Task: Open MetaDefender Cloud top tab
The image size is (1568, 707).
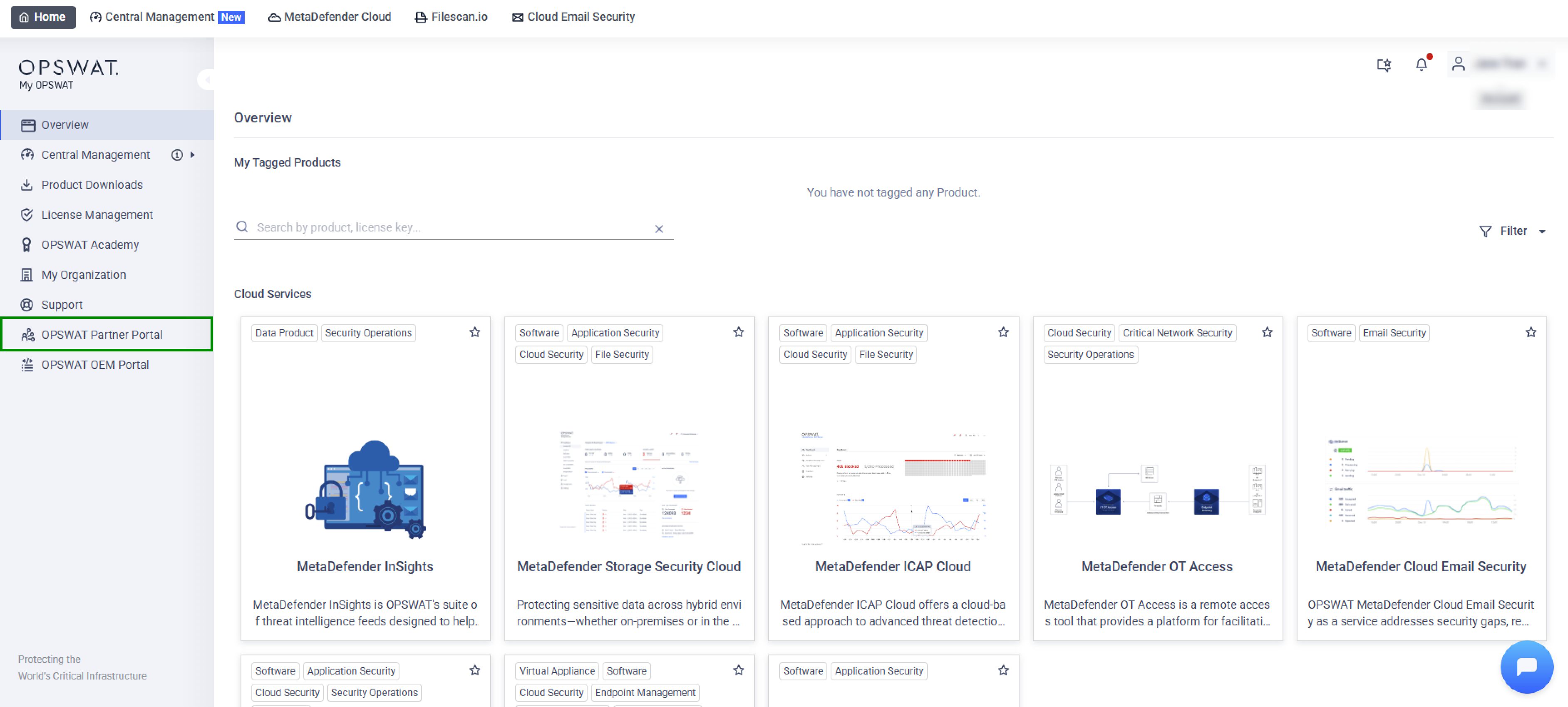Action: tap(329, 17)
